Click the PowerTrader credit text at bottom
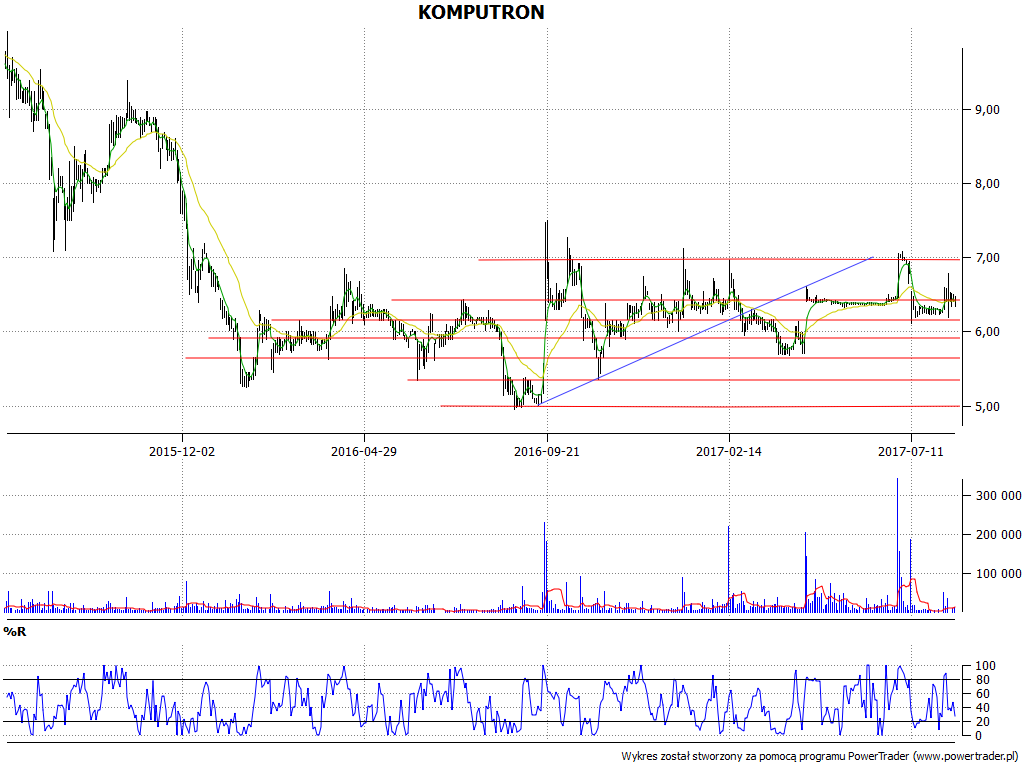Viewport: 1024px width, 768px height. click(819, 756)
